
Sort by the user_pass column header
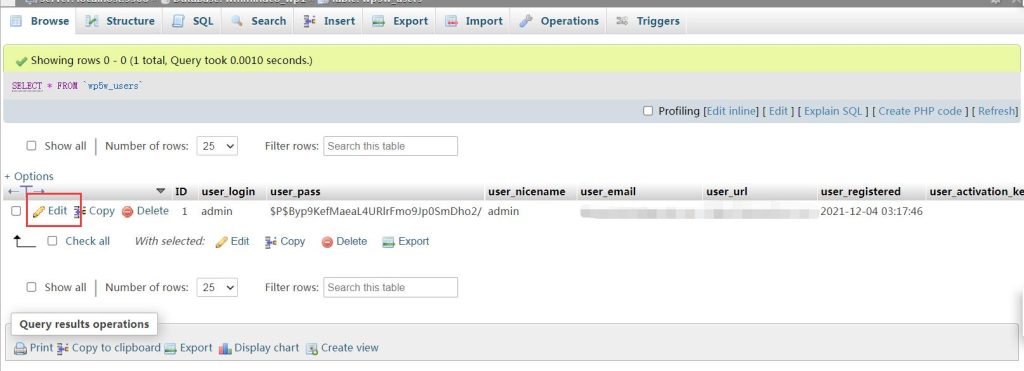pyautogui.click(x=295, y=192)
